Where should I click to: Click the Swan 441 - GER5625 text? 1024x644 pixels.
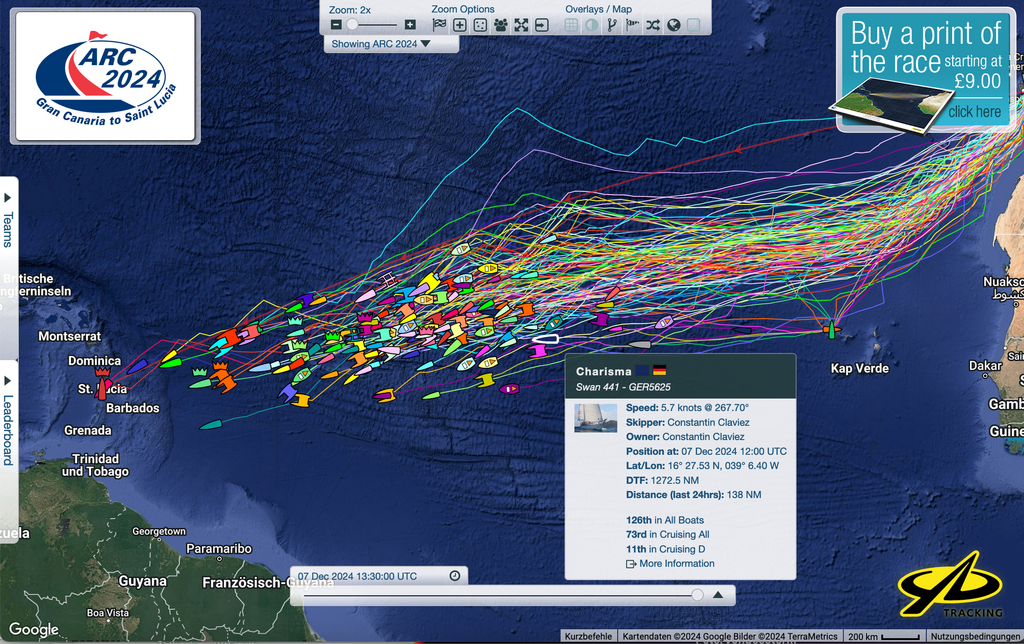coord(623,387)
